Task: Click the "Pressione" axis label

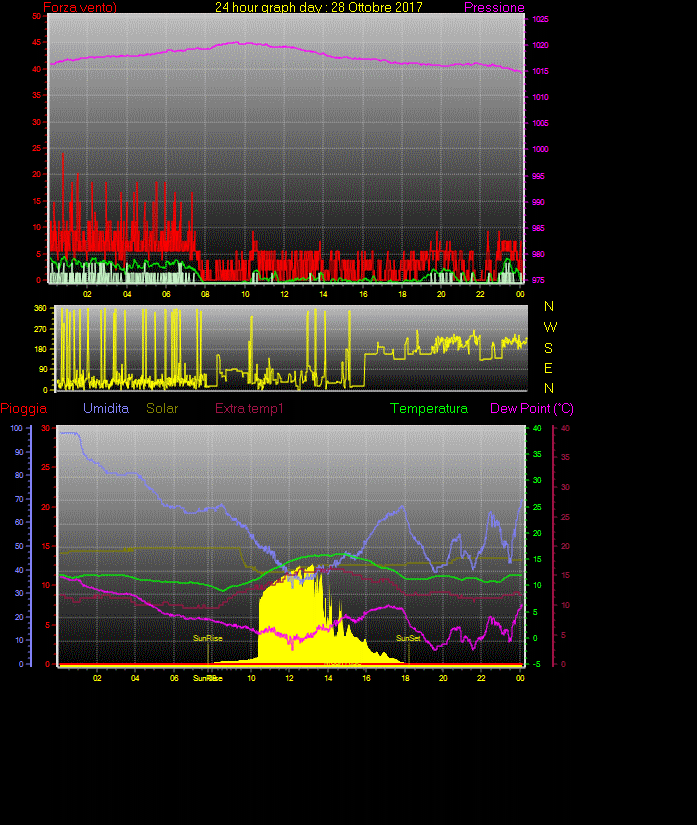Action: click(x=494, y=7)
